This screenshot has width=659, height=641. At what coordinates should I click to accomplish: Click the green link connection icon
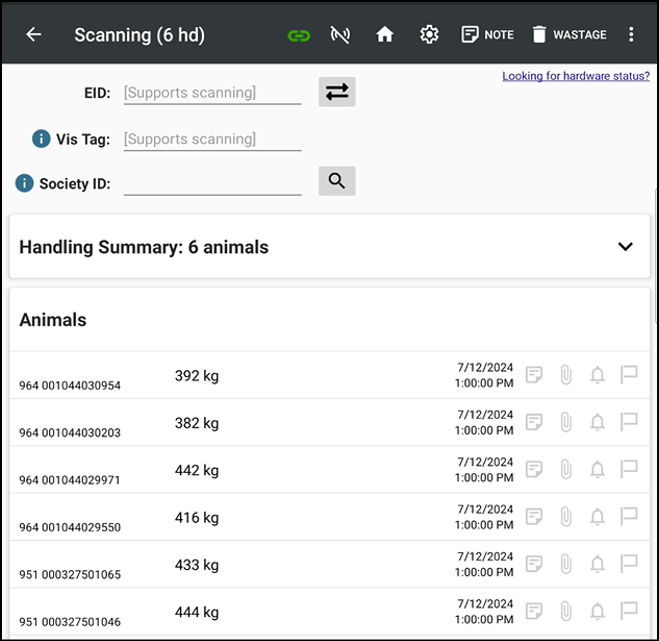pos(298,35)
